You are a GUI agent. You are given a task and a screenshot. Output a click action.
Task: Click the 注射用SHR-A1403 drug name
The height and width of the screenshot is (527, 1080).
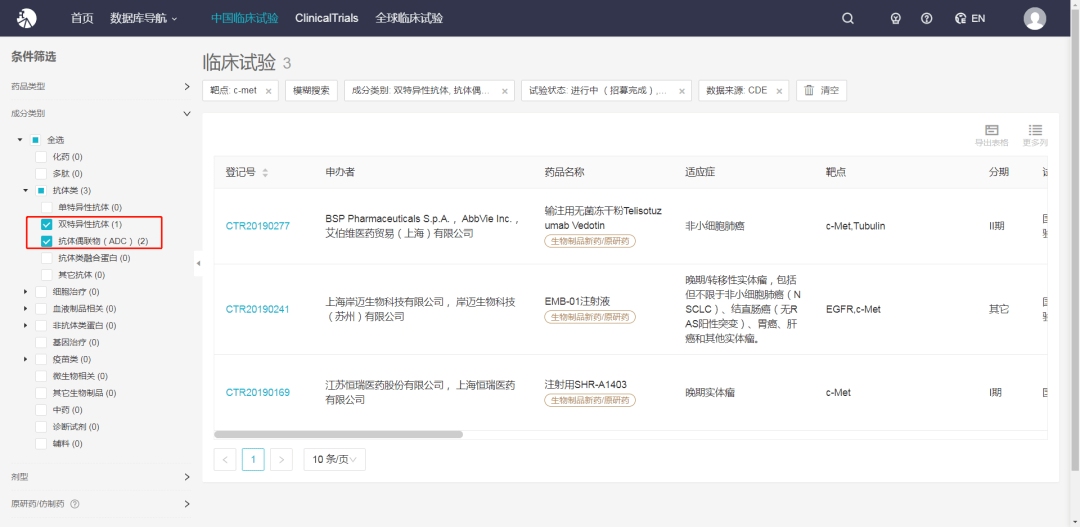click(x=585, y=384)
